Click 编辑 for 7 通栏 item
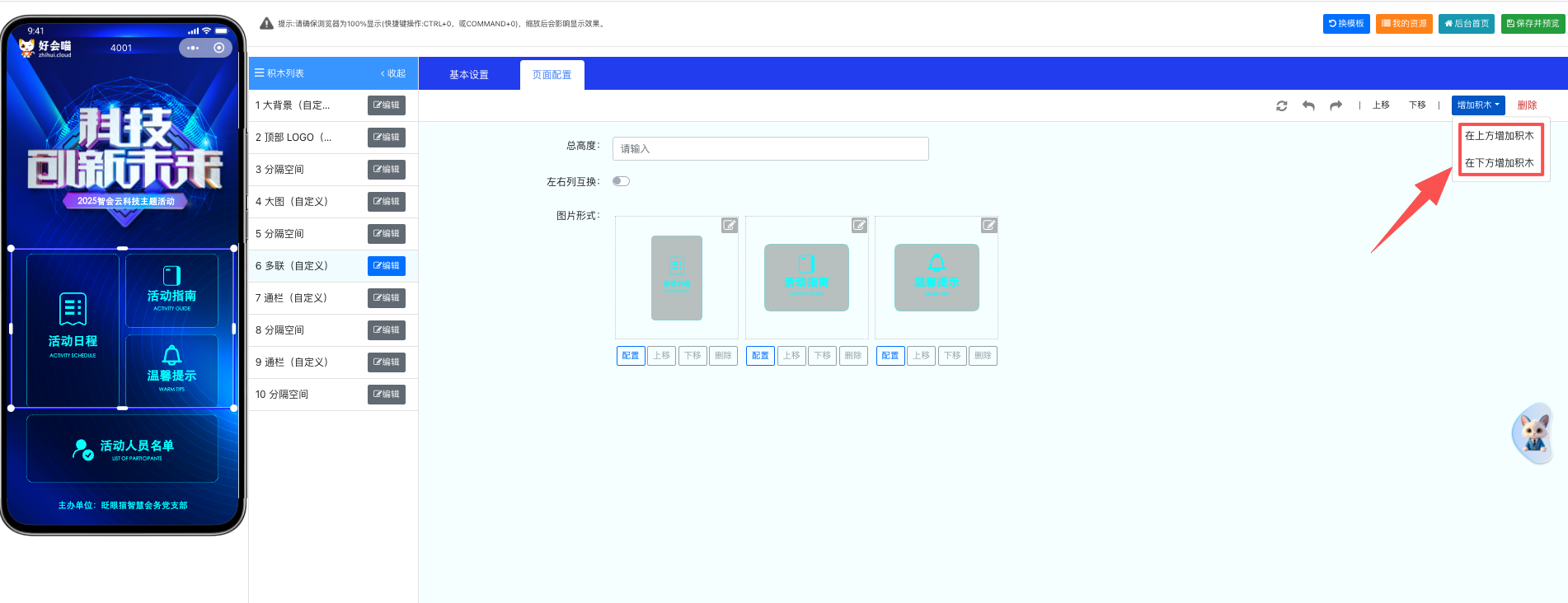1568x603 pixels. 386,298
